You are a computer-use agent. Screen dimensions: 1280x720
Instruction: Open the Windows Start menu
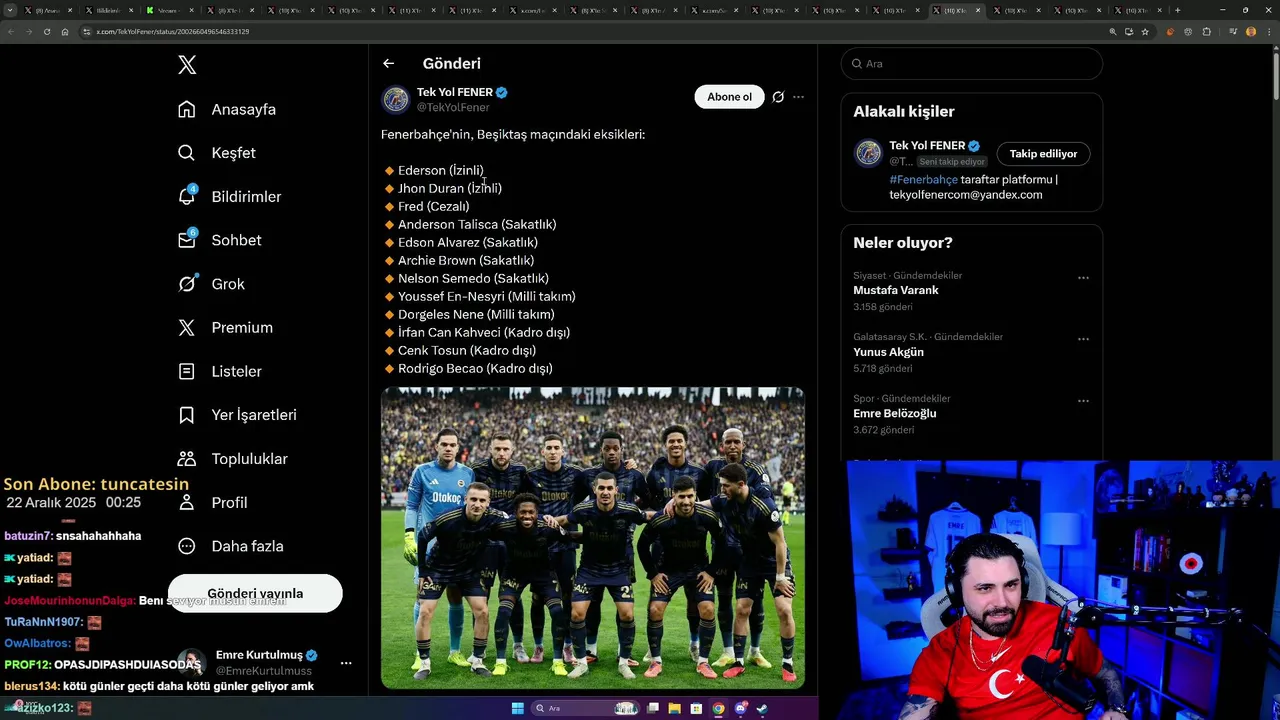517,708
